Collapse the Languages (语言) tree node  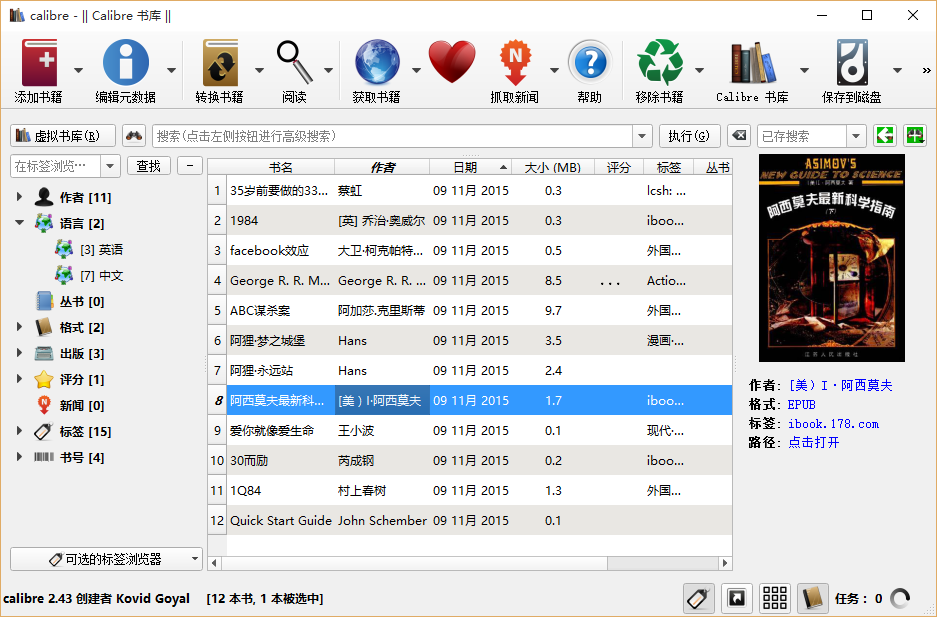click(x=19, y=224)
